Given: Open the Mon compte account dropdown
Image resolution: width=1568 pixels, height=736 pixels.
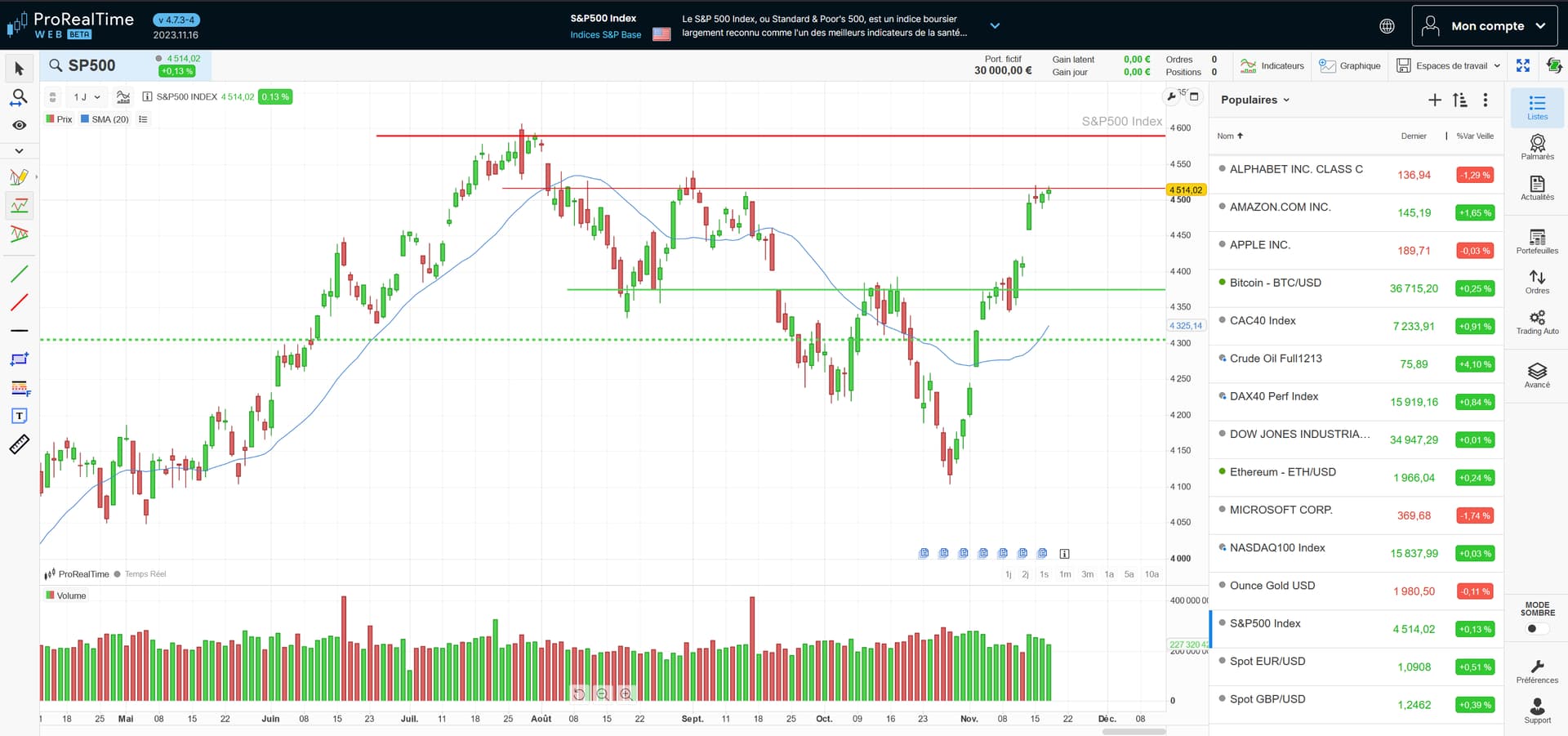Looking at the screenshot, I should coord(1484,26).
